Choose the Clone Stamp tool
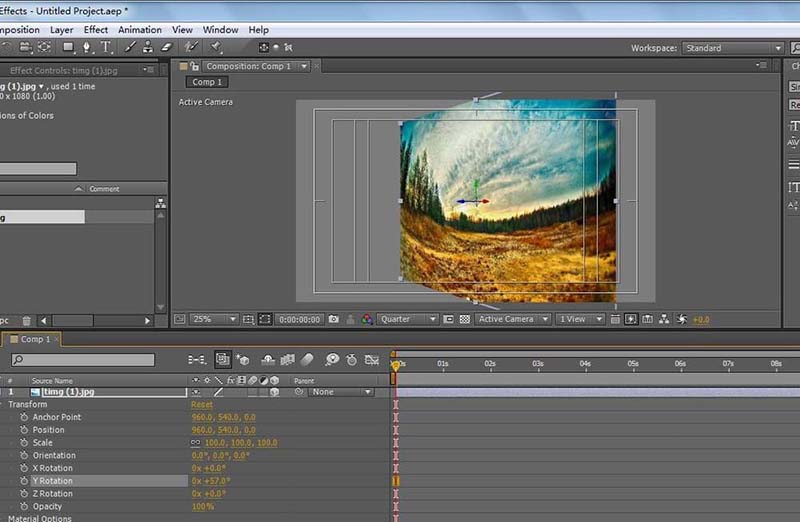 [x=148, y=47]
